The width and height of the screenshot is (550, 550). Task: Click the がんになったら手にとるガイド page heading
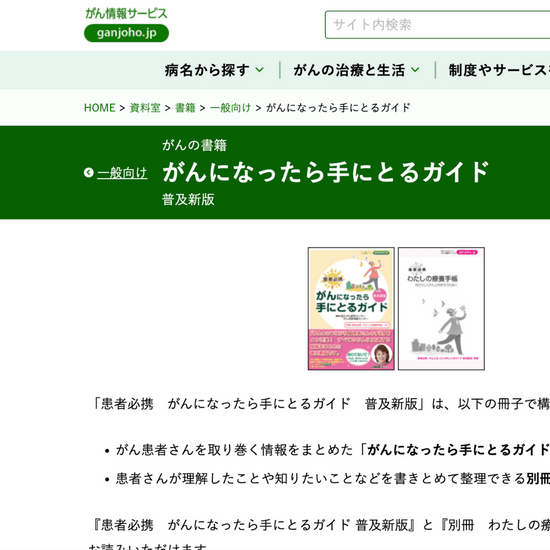coord(326,172)
